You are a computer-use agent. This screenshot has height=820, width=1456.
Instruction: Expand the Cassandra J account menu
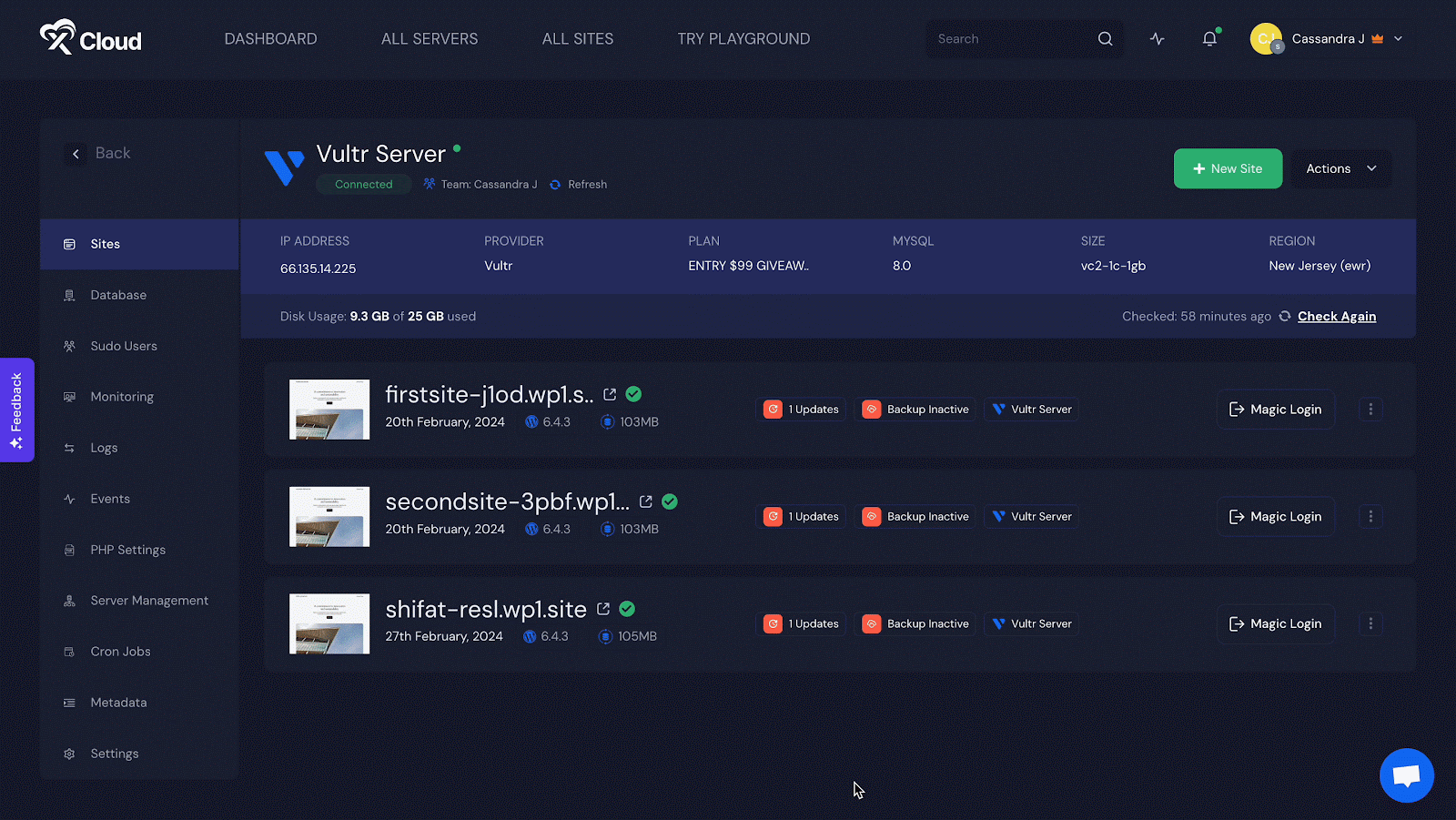(x=1398, y=39)
